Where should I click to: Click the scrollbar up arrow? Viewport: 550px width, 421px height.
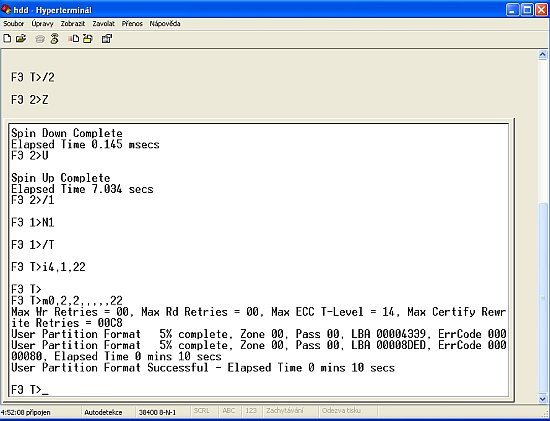[543, 55]
